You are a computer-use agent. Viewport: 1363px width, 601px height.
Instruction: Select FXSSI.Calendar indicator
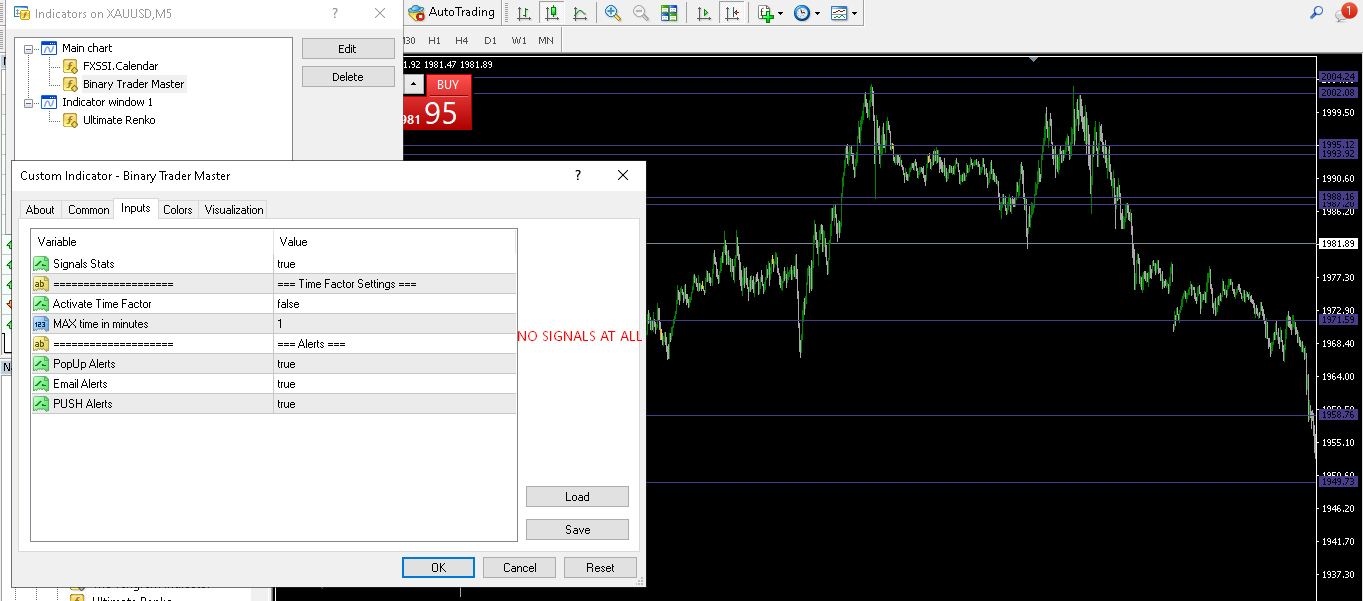[x=120, y=66]
